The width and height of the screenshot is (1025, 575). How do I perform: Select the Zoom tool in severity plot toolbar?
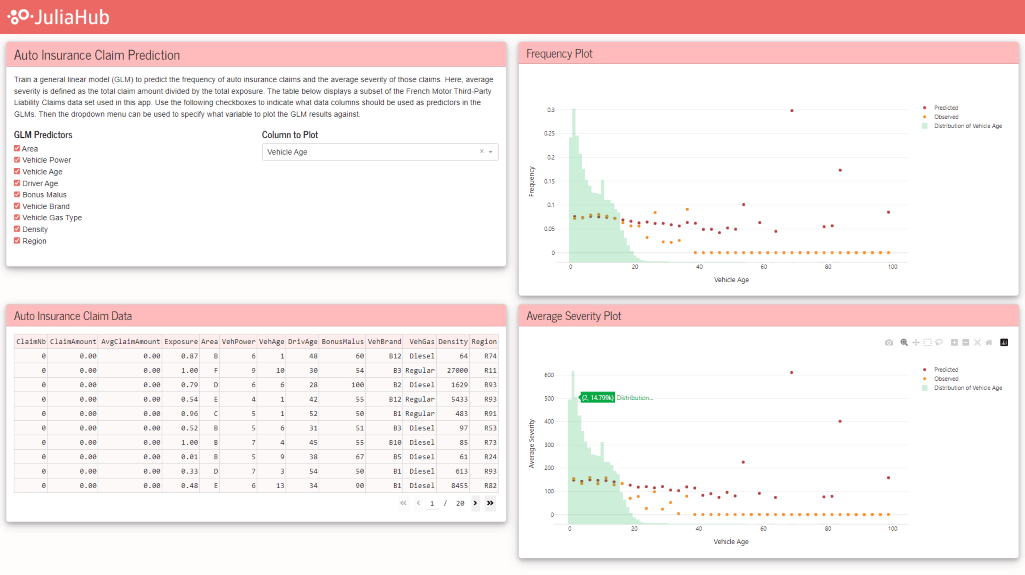[x=904, y=342]
